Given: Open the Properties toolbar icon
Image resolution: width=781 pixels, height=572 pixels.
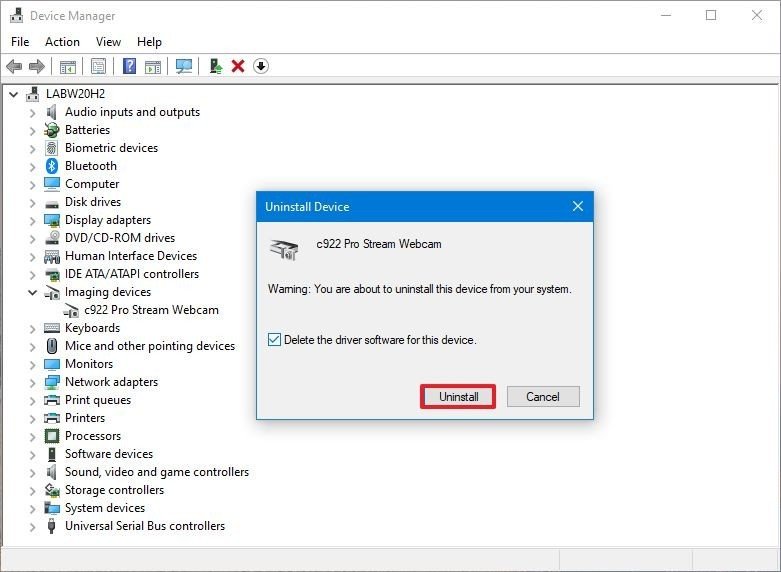Looking at the screenshot, I should (x=99, y=66).
